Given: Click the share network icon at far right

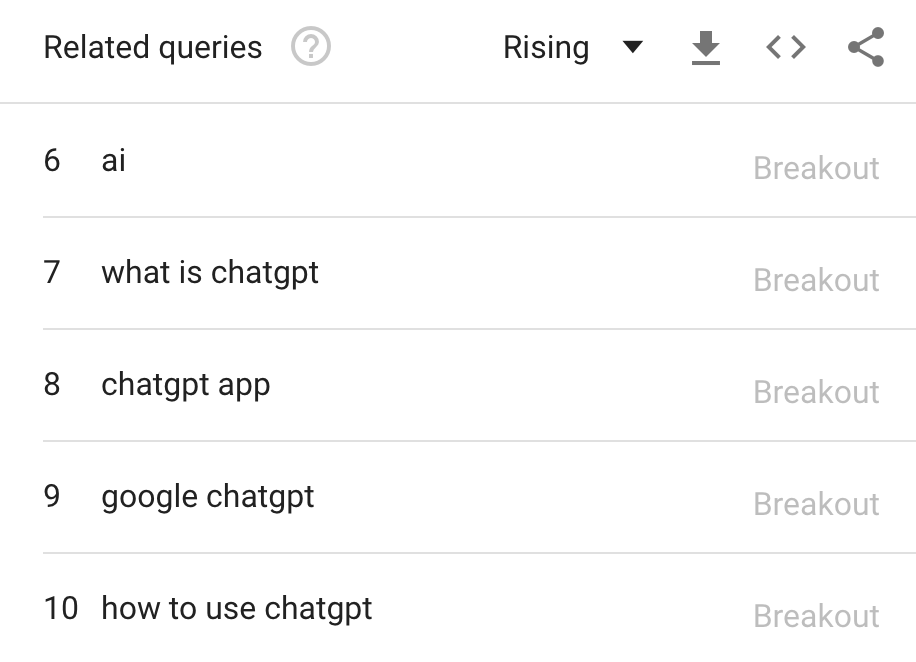Looking at the screenshot, I should pyautogui.click(x=864, y=46).
